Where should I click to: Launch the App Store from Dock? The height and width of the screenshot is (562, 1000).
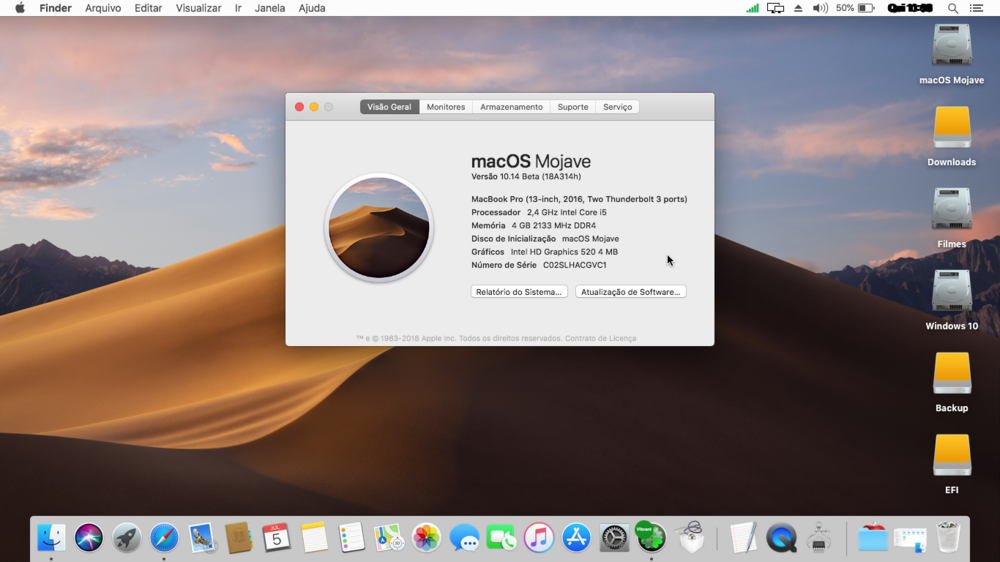tap(576, 538)
